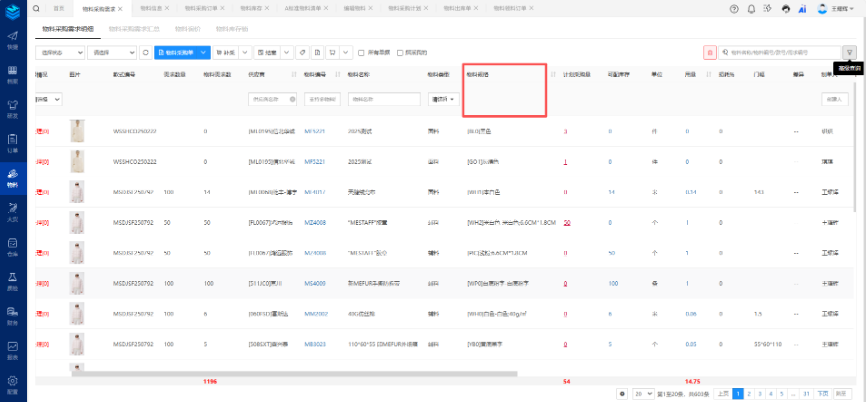Screen dimensions: 867x402
Task: Open the advanced filter funnel icon
Action: pos(849,52)
